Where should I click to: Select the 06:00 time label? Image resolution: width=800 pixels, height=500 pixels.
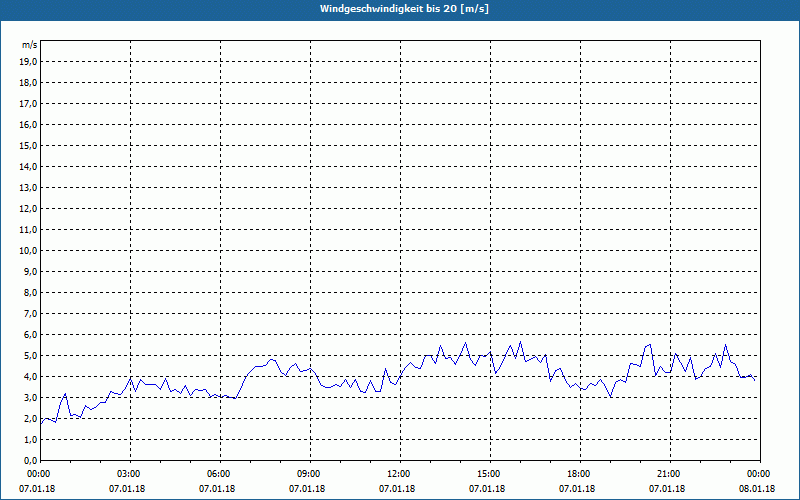pos(220,474)
